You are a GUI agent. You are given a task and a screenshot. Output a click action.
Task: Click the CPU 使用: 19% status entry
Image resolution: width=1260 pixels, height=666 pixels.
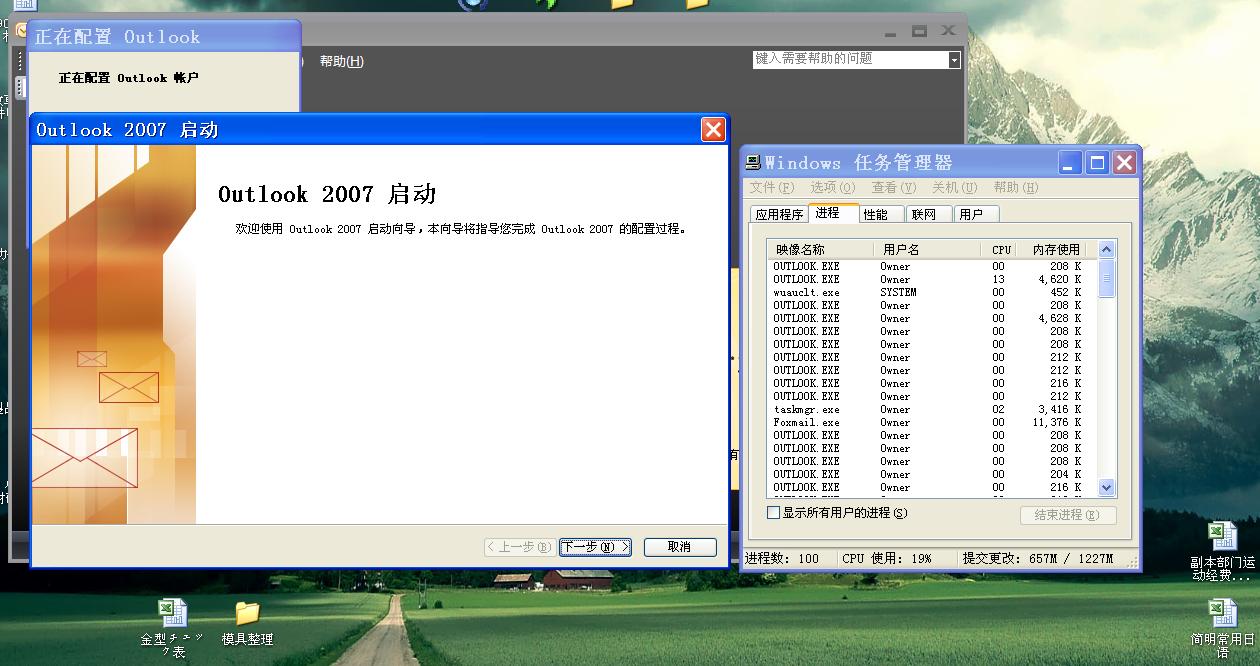[x=886, y=559]
